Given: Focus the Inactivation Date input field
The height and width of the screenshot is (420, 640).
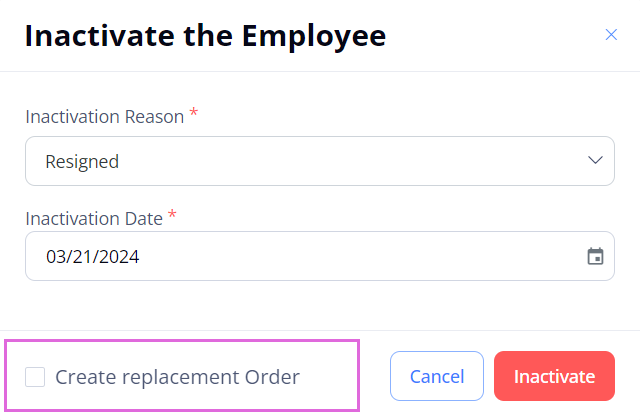Looking at the screenshot, I should (320, 256).
